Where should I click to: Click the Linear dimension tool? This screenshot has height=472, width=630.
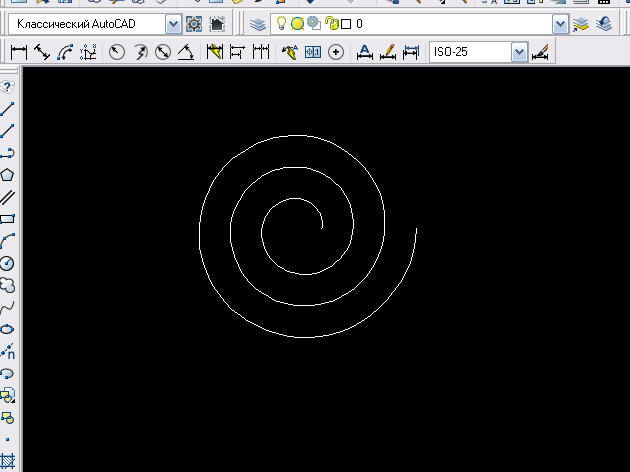[17, 52]
